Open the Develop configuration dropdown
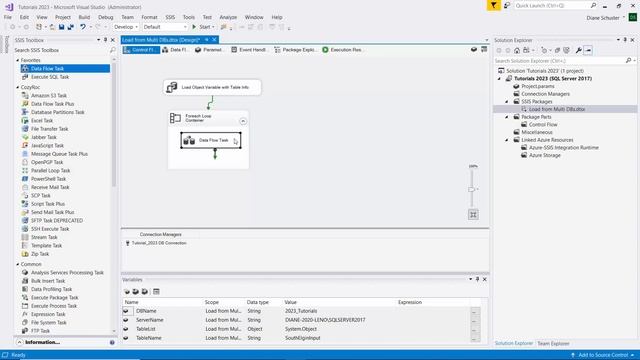This screenshot has height=360, width=640. click(126, 27)
